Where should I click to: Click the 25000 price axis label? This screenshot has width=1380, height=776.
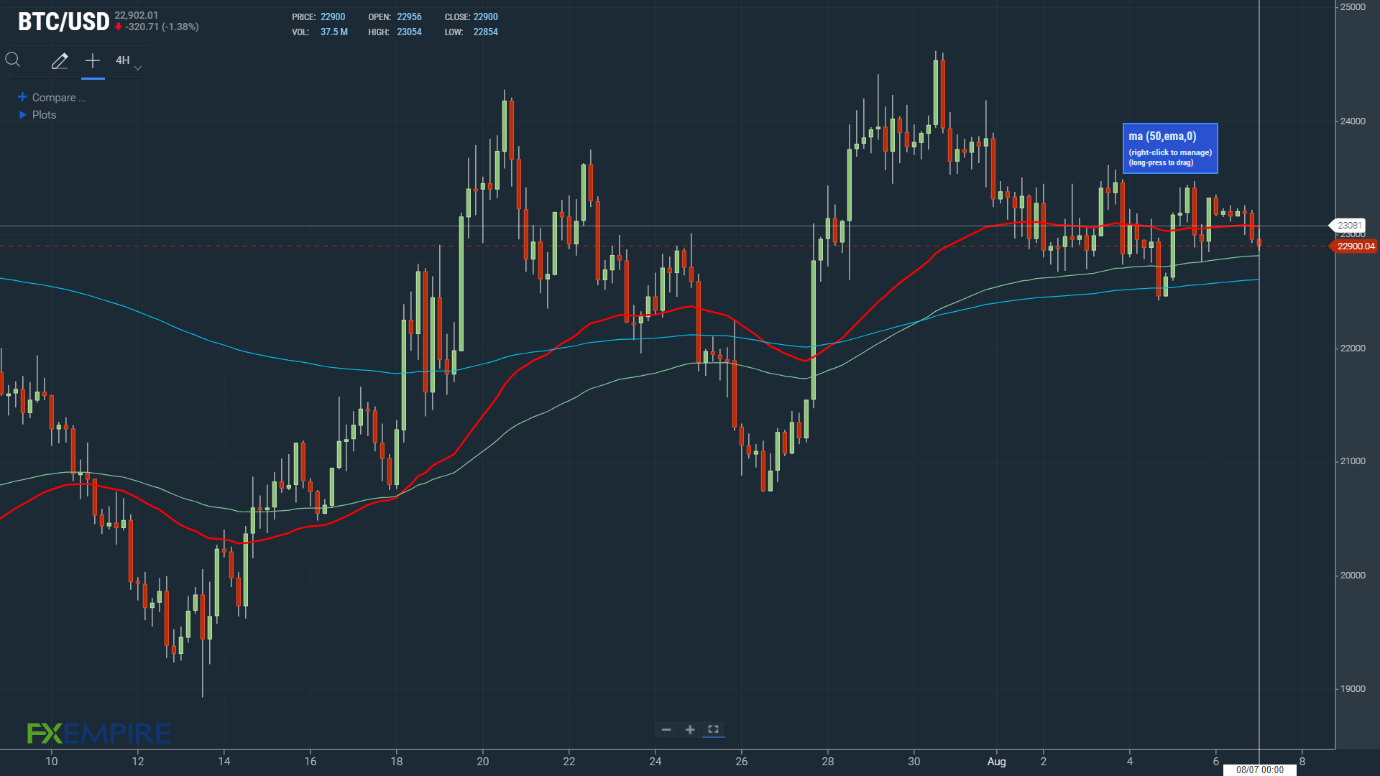[1353, 8]
